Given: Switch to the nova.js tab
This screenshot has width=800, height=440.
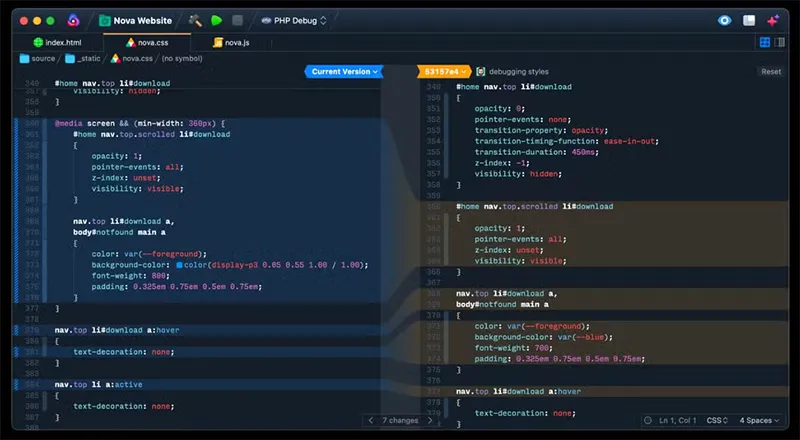Looking at the screenshot, I should coord(236,43).
